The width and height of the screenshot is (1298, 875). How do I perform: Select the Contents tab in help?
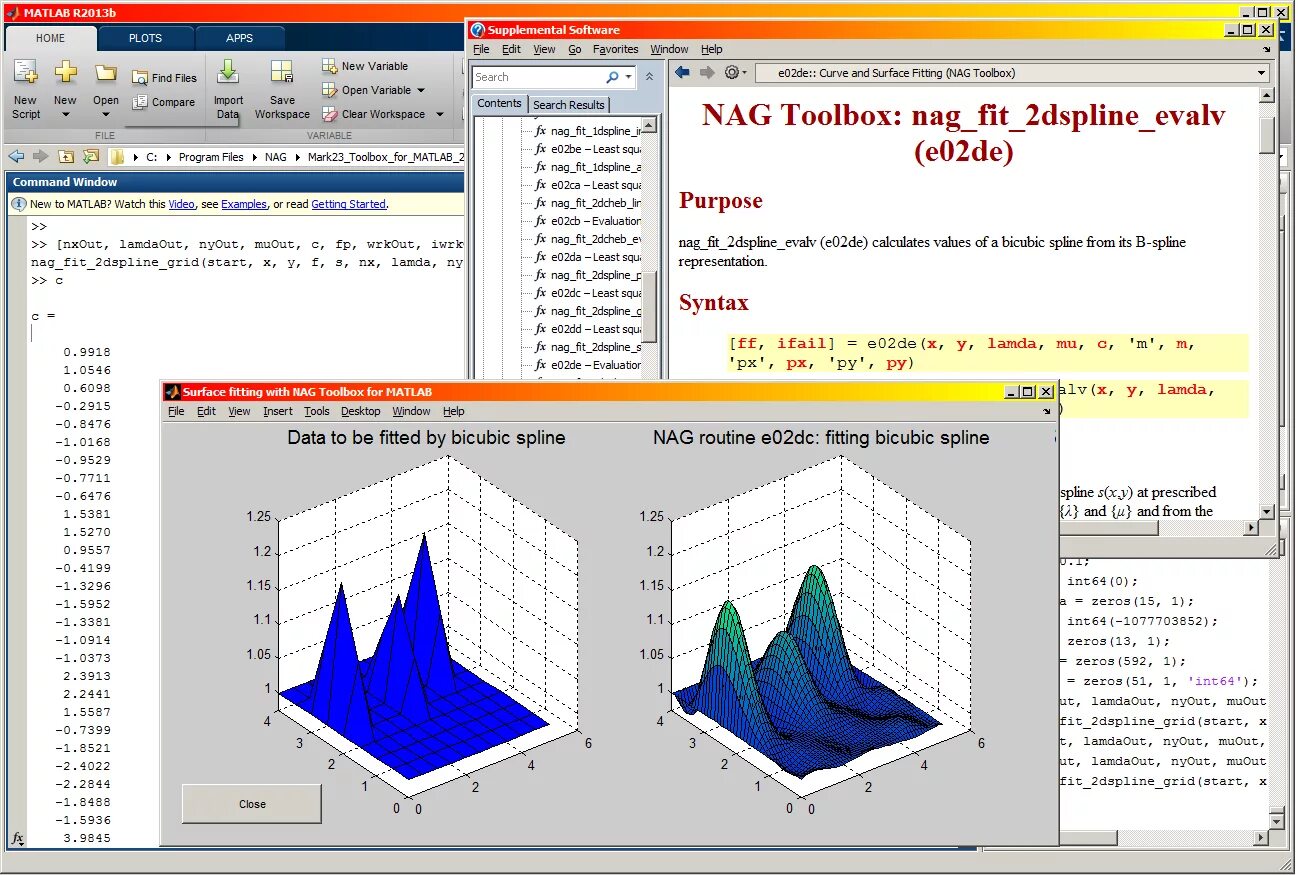click(x=499, y=103)
